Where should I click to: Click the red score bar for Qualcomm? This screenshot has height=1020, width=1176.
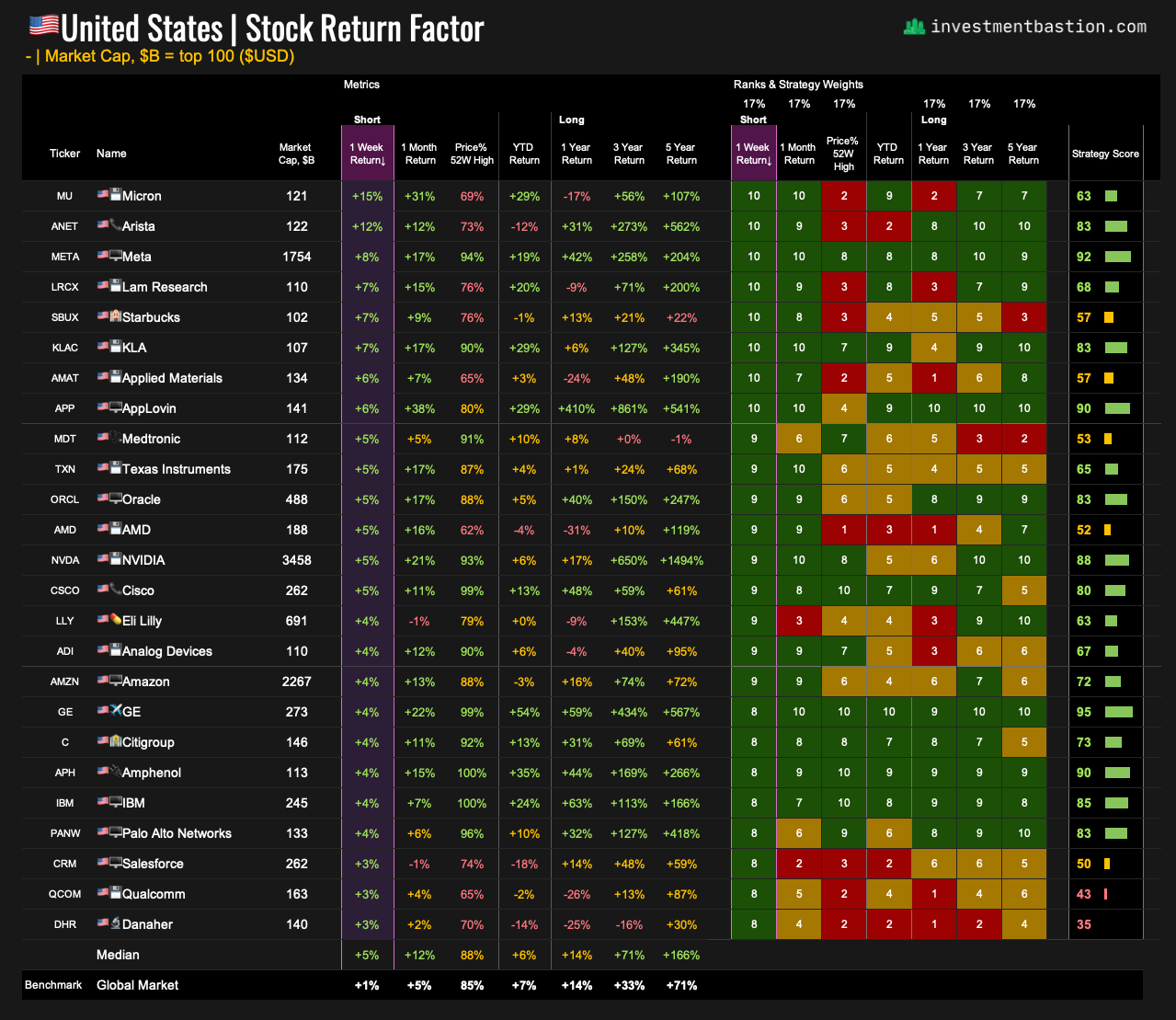[1106, 894]
